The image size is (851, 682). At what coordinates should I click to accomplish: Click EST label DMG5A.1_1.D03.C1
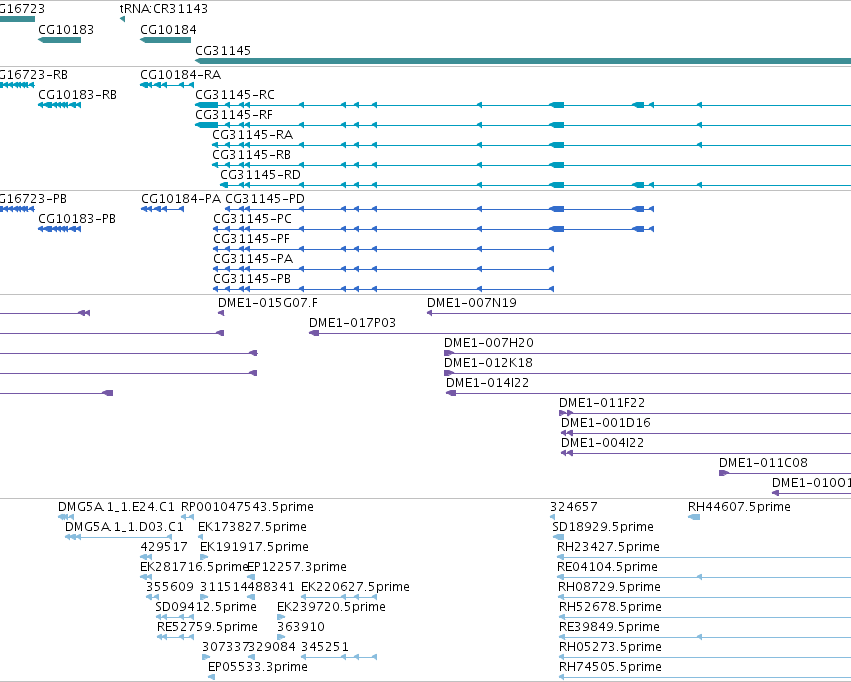[x=124, y=527]
